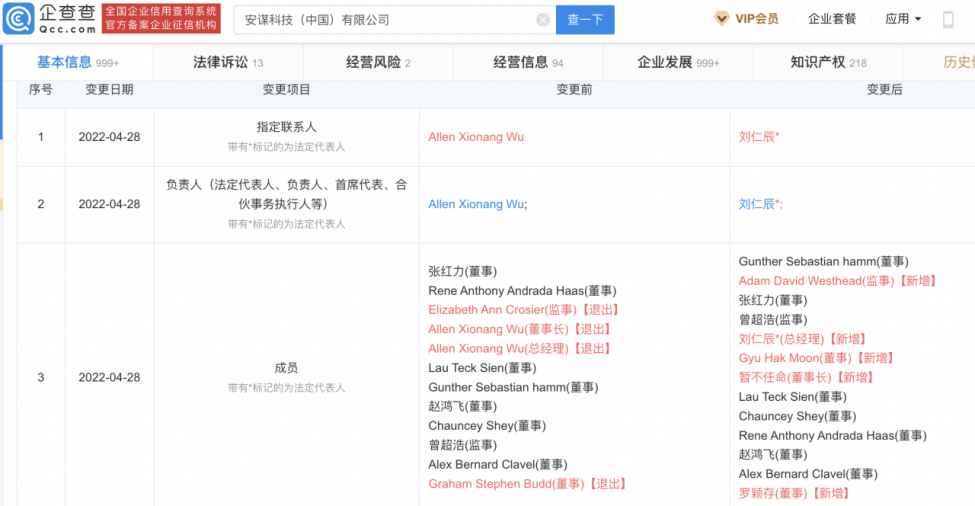
Task: Click Gyu Hak Moon(董事) 新增 entry
Action: [x=816, y=358]
